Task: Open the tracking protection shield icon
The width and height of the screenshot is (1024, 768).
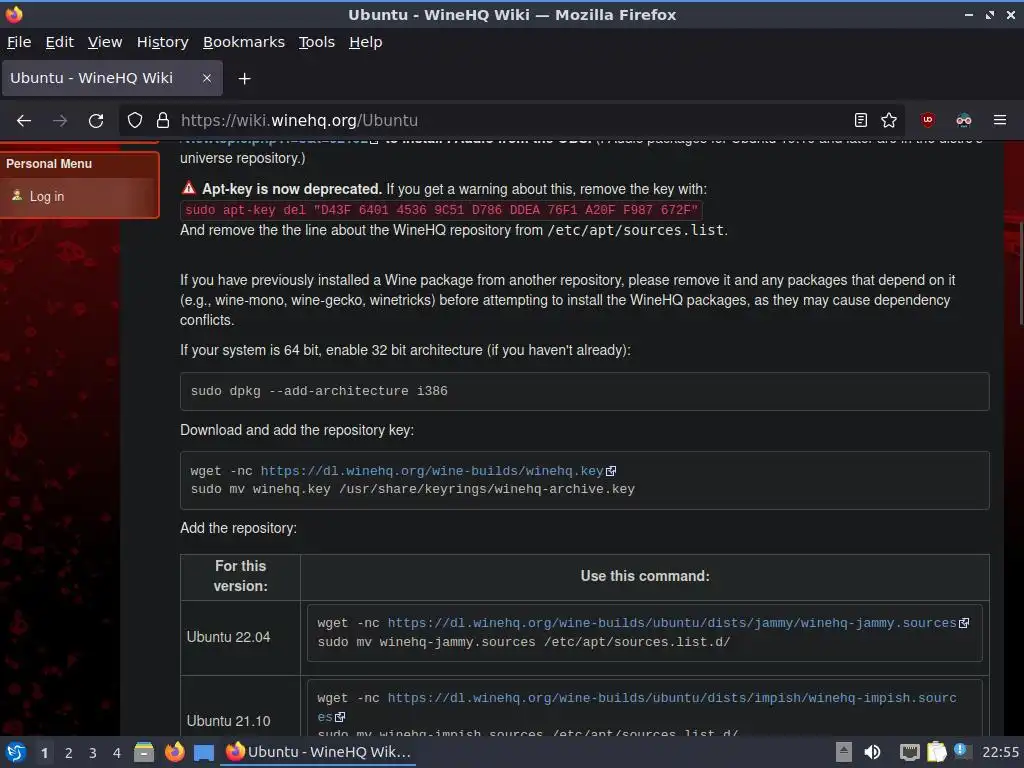Action: pyautogui.click(x=135, y=120)
